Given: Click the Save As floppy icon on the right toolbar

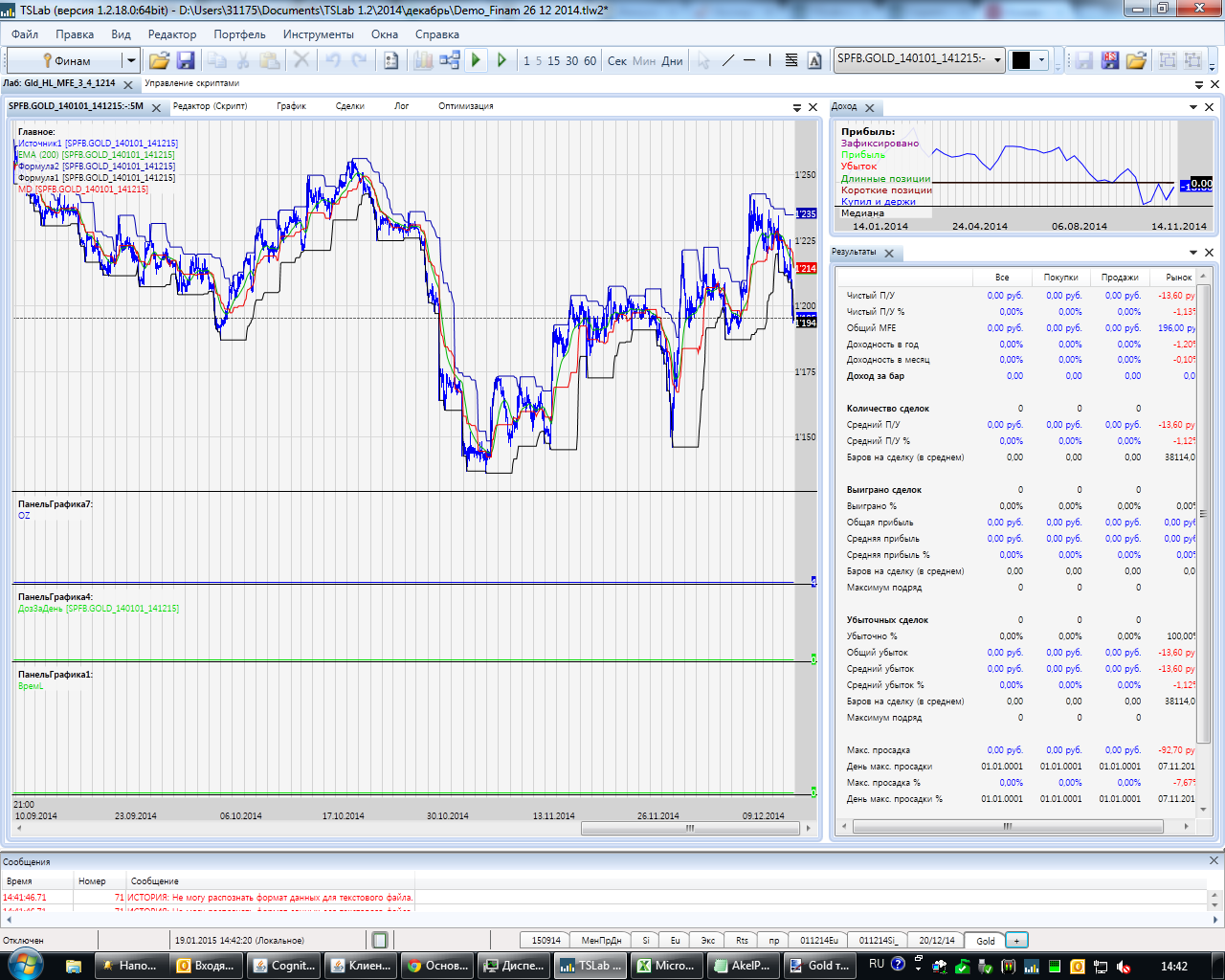Looking at the screenshot, I should click(1109, 60).
